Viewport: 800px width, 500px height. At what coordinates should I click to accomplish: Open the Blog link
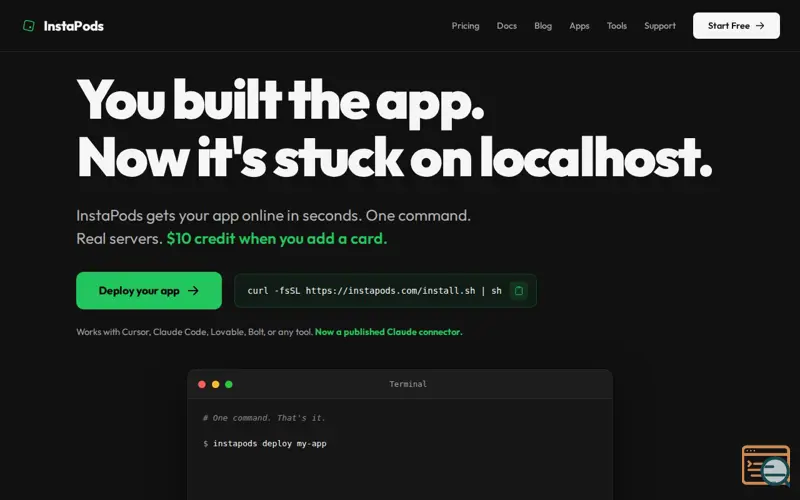543,26
